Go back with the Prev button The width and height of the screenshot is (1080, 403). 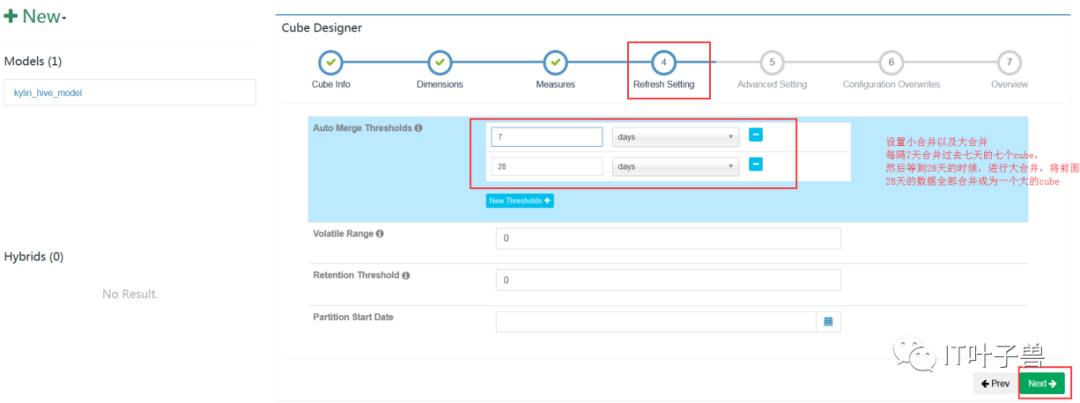995,383
